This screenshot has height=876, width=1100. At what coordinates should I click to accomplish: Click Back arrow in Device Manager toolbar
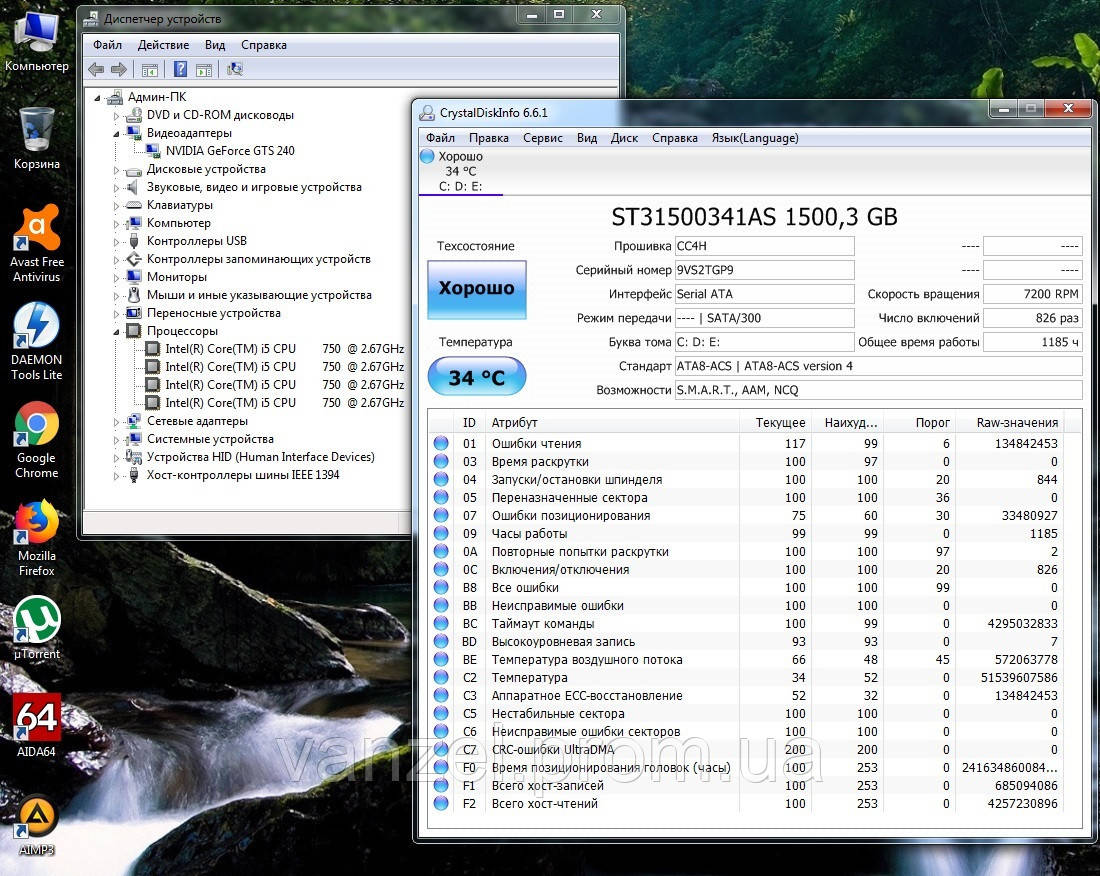[96, 69]
